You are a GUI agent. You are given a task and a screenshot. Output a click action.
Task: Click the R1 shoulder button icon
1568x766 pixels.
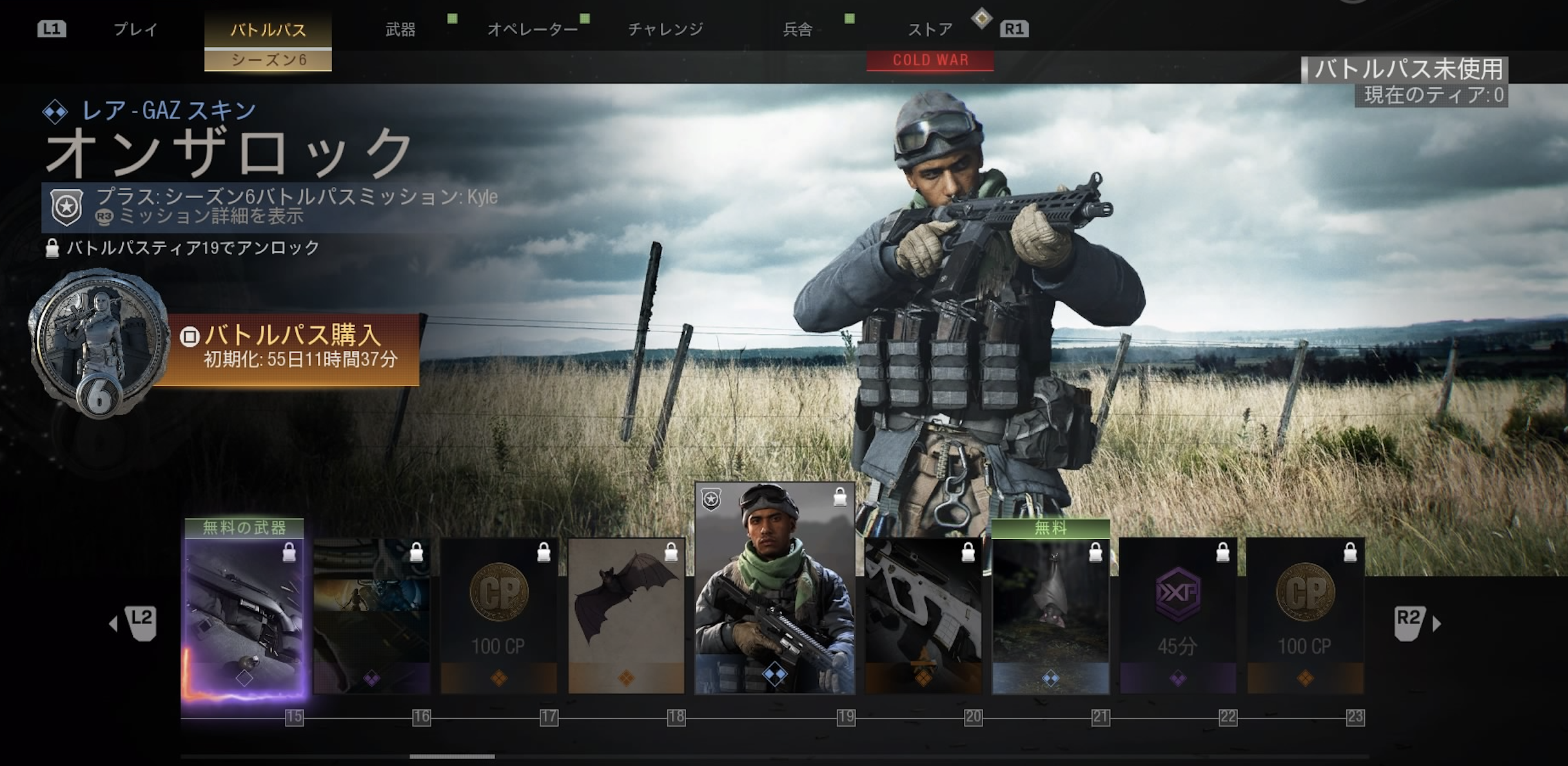pos(1014,29)
